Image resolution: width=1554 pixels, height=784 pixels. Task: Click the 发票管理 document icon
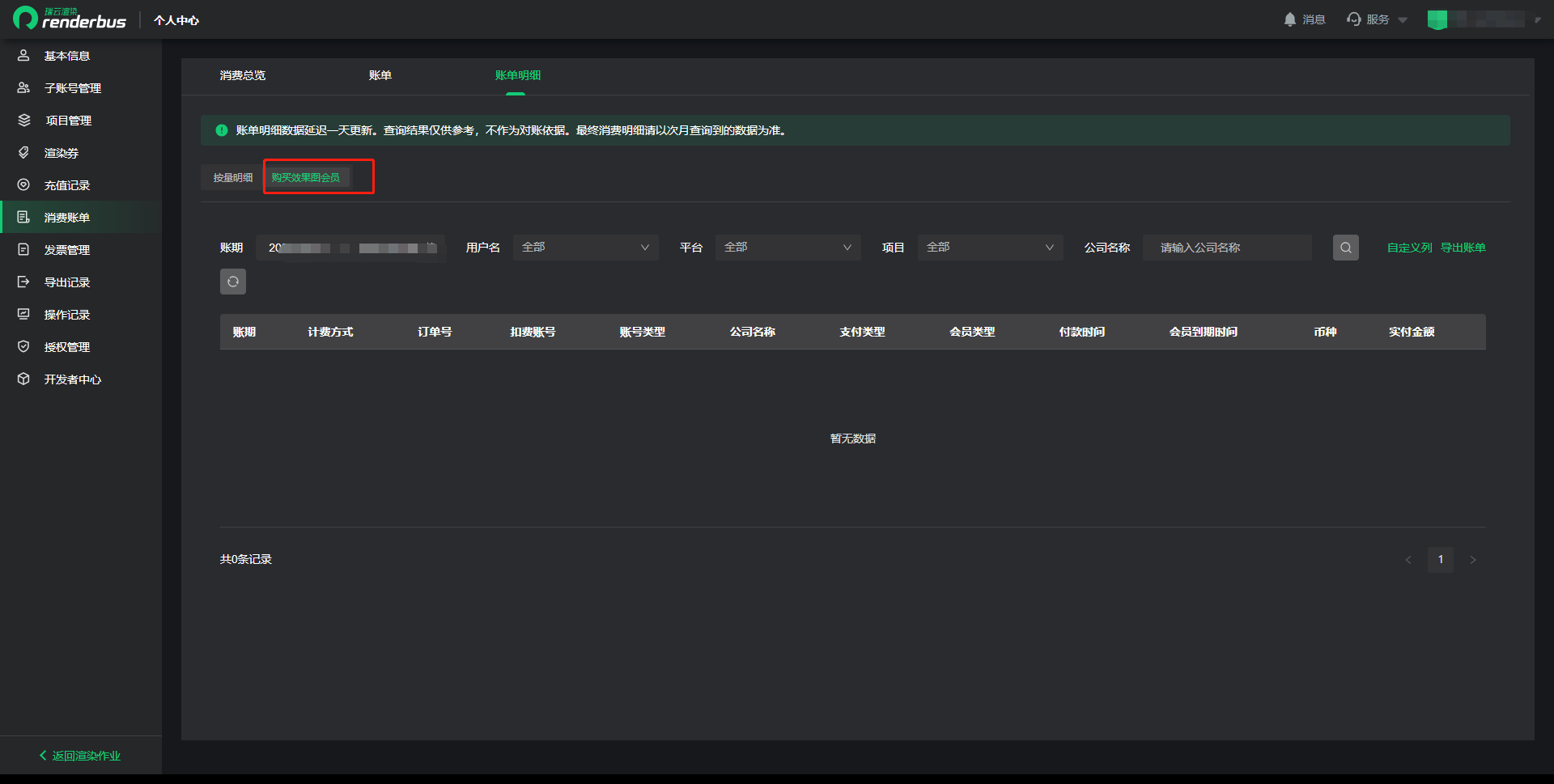coord(23,249)
